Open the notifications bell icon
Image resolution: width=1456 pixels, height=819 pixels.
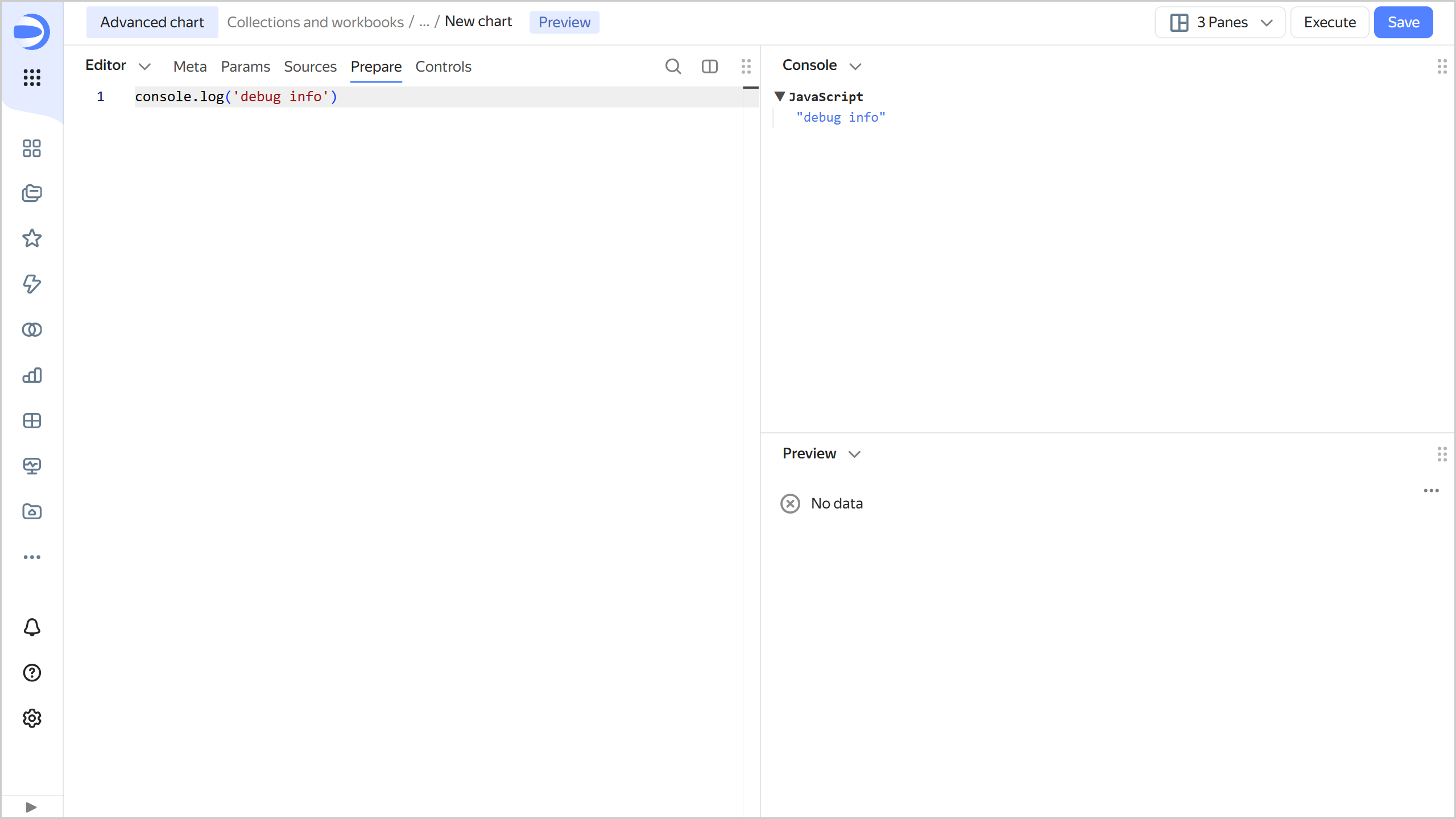pyautogui.click(x=32, y=627)
